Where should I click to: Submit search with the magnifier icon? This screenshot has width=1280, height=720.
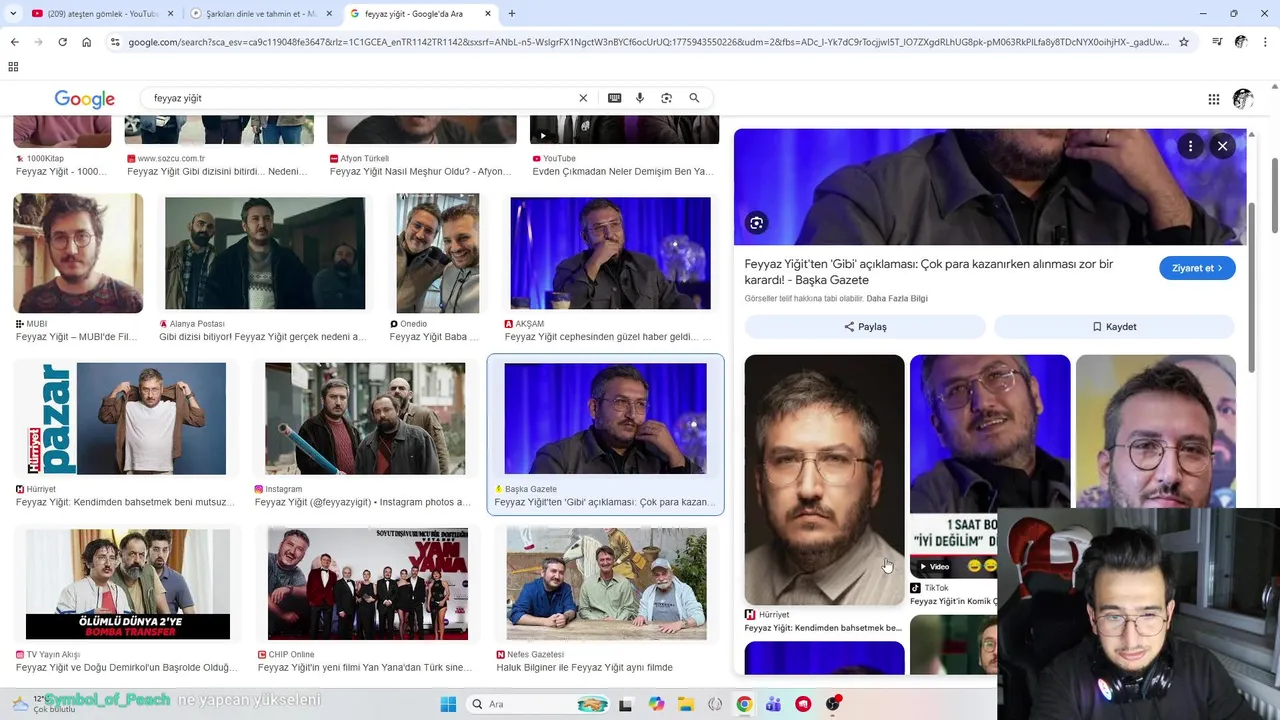(694, 98)
